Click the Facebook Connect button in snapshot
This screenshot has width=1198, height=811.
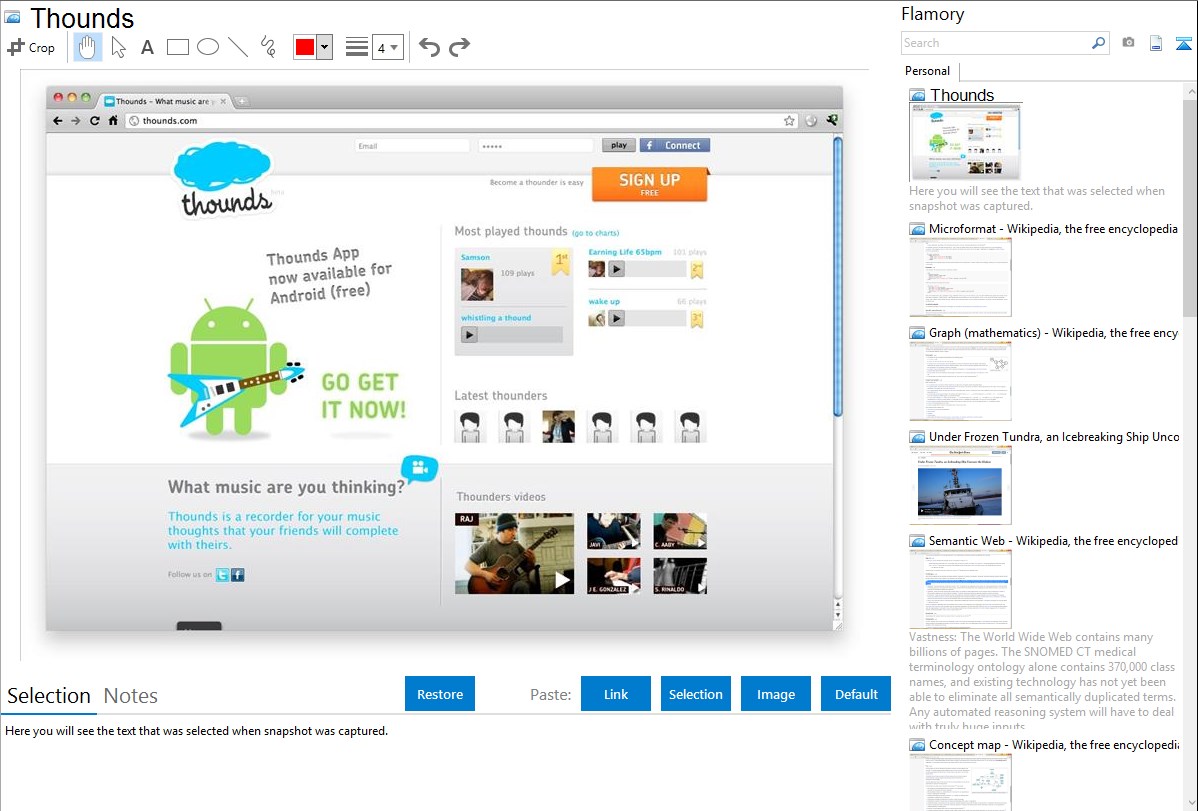675,145
